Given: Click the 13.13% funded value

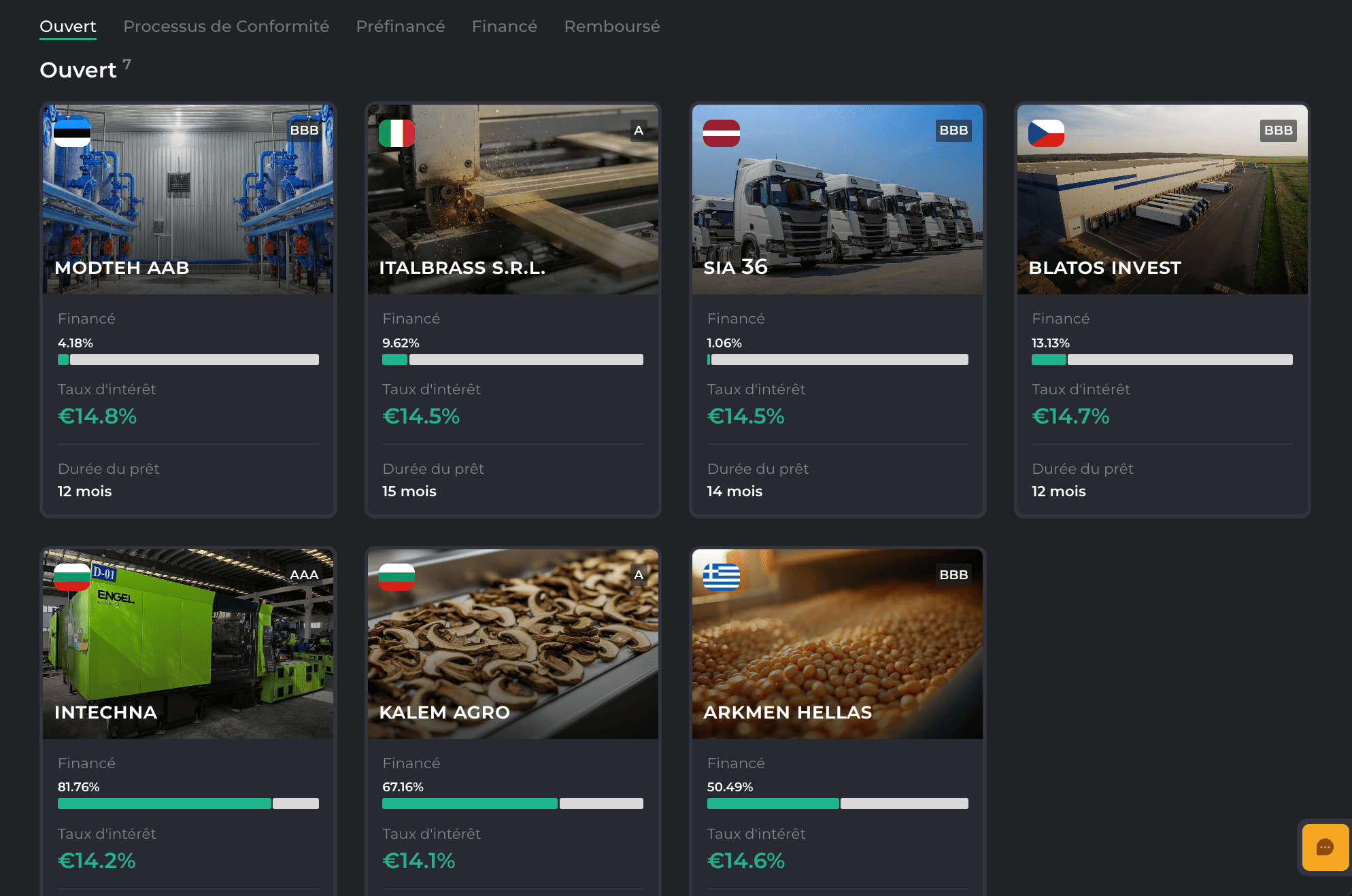Looking at the screenshot, I should 1051,343.
